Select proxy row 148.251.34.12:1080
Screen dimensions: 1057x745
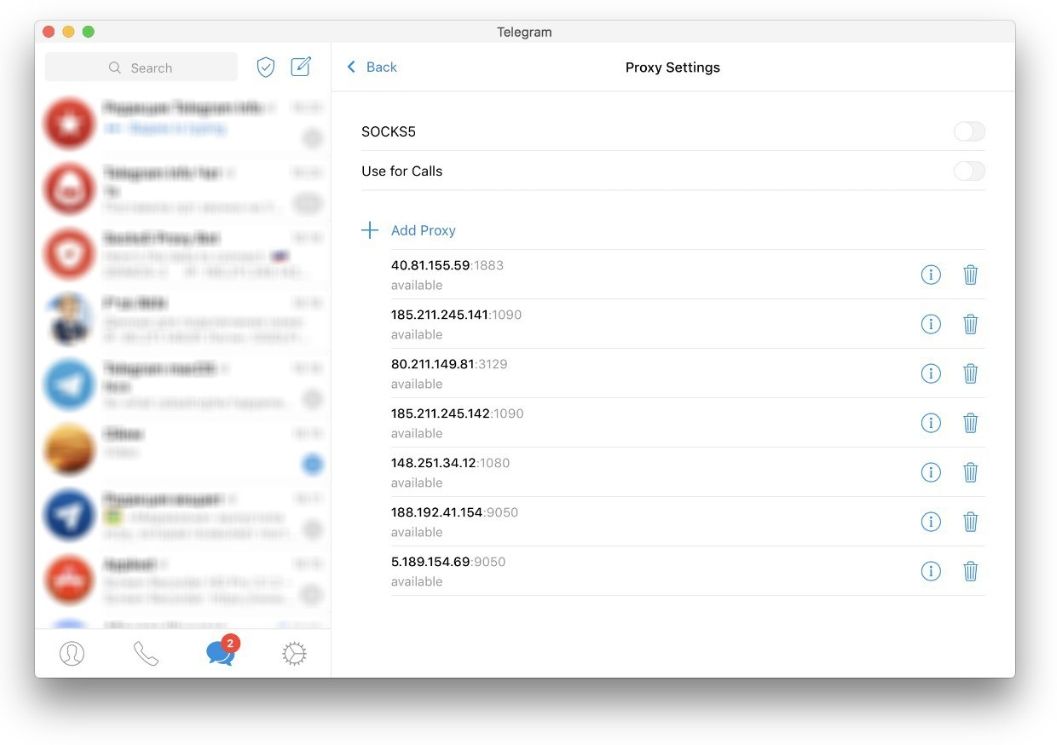688,472
